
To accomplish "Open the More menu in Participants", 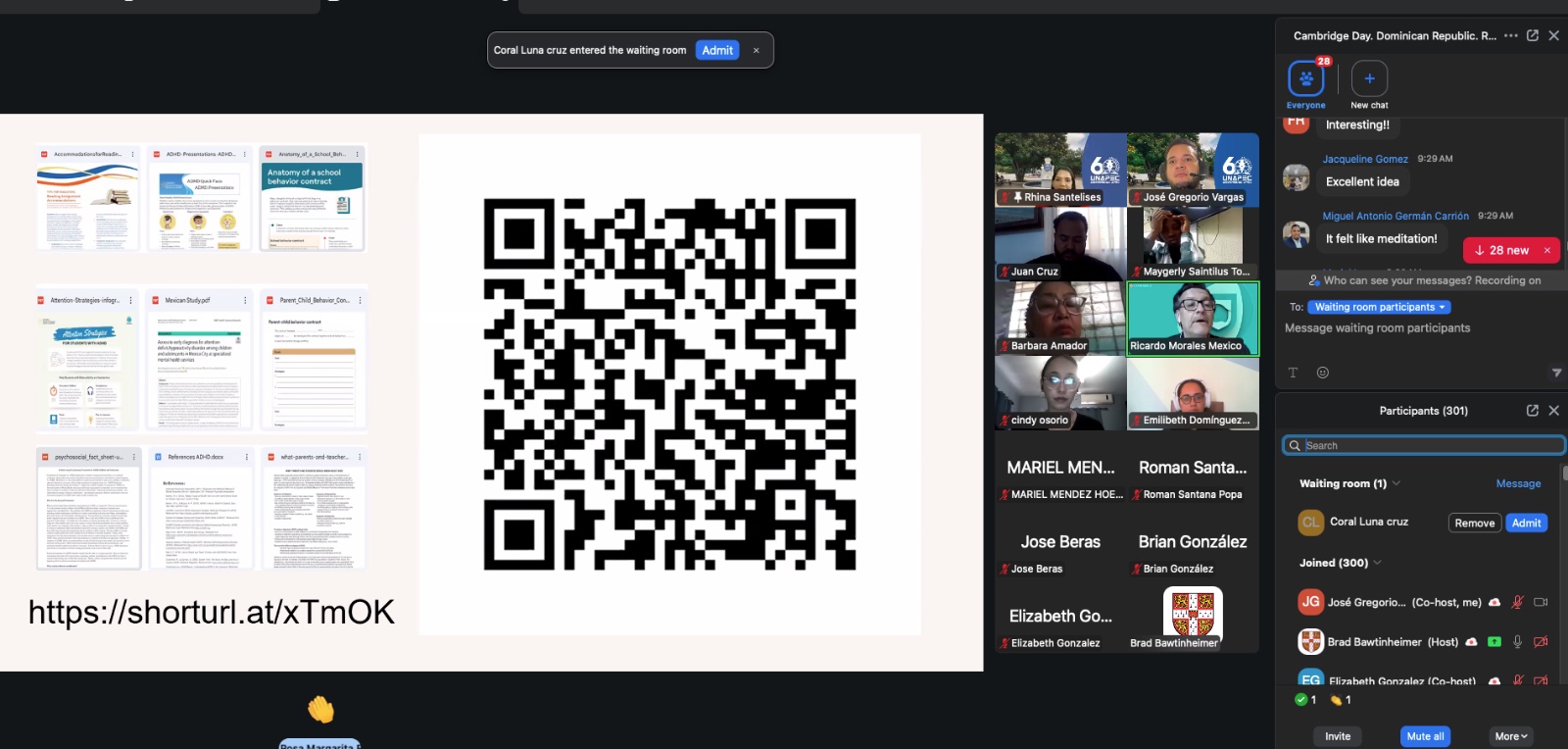I will [x=1510, y=736].
